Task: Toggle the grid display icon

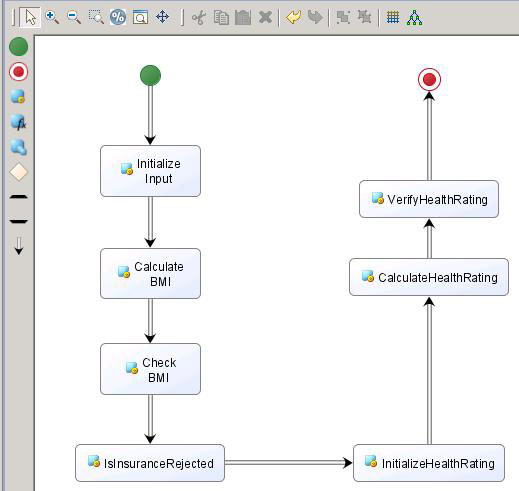Action: [x=393, y=17]
